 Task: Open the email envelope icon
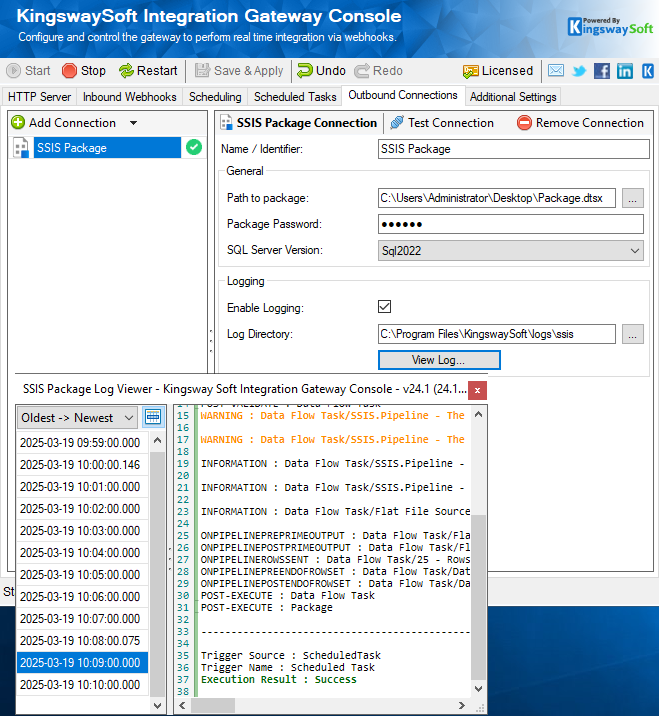point(556,71)
